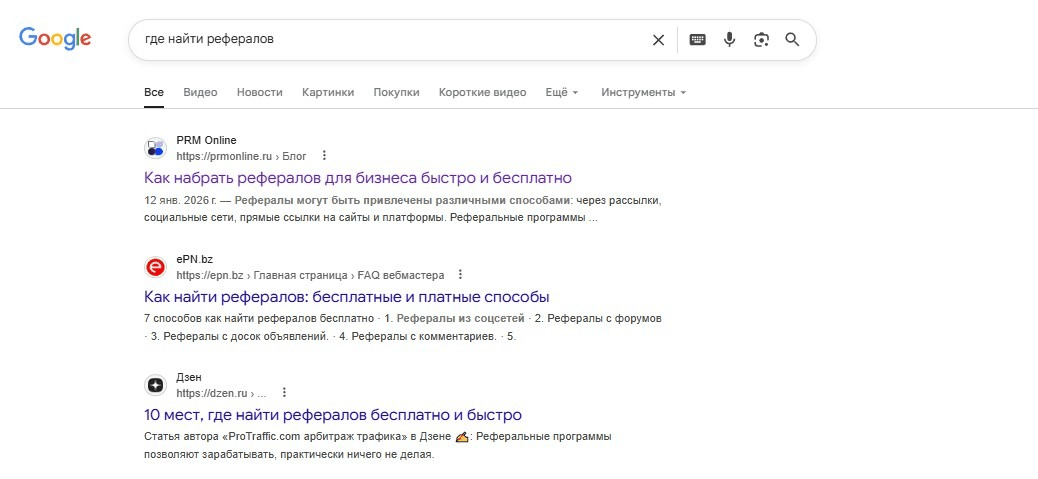Screen dimensions: 1038x479
Task: Open the on-screen keyboard input tool
Action: (697, 40)
